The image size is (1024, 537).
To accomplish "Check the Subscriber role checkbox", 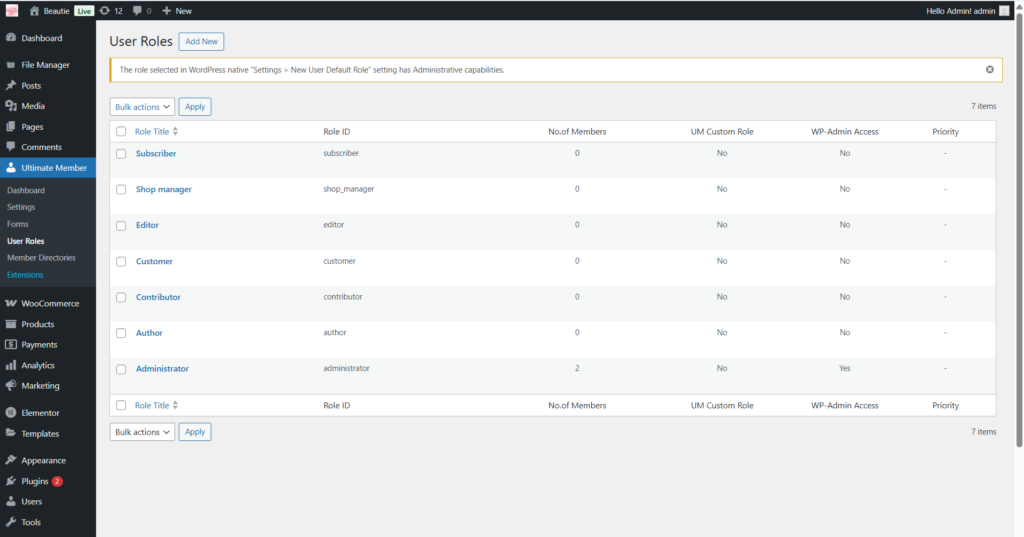I will click(121, 154).
